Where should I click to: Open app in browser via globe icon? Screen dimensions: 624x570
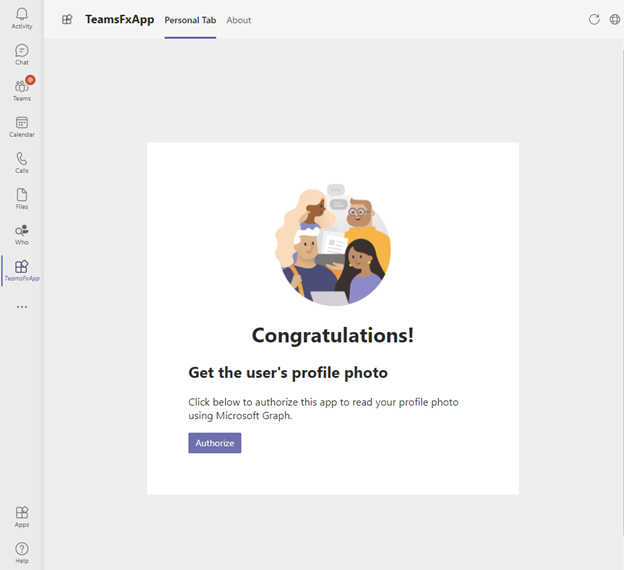click(x=615, y=19)
